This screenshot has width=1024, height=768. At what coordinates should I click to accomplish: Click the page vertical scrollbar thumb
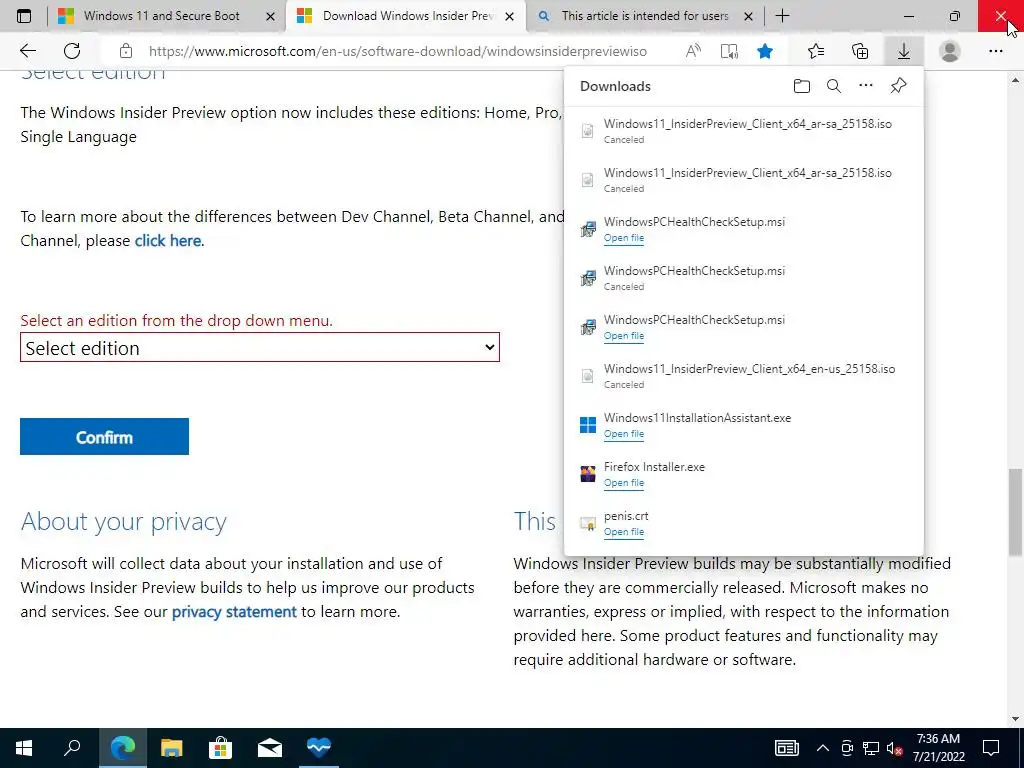1016,512
